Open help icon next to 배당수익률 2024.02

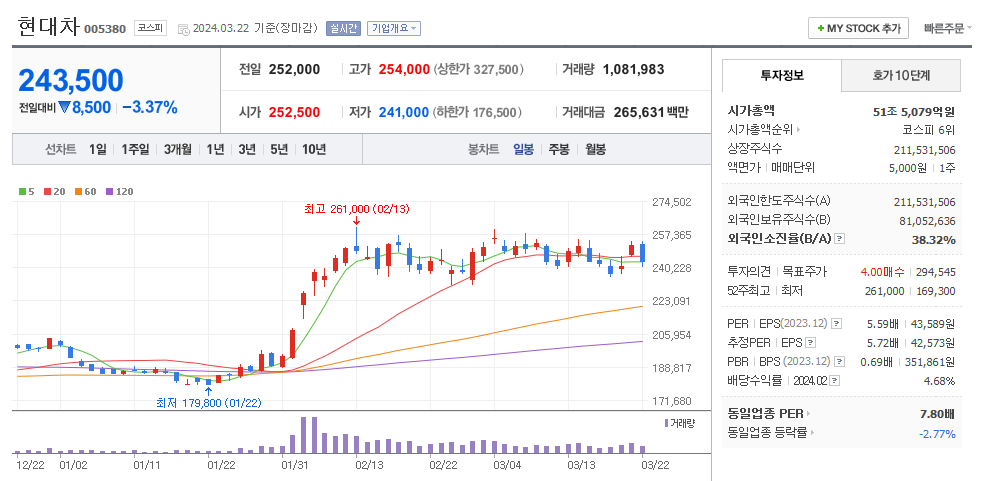pos(834,380)
